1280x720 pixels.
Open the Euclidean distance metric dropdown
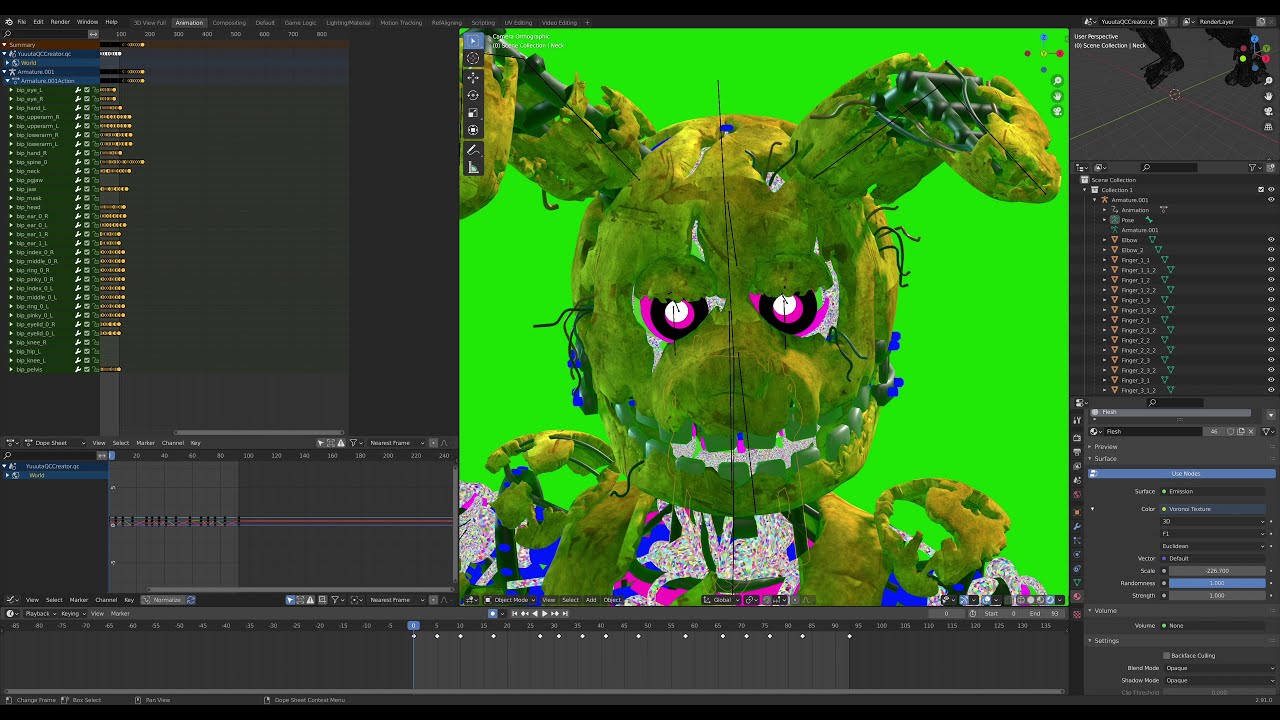(x=1214, y=546)
